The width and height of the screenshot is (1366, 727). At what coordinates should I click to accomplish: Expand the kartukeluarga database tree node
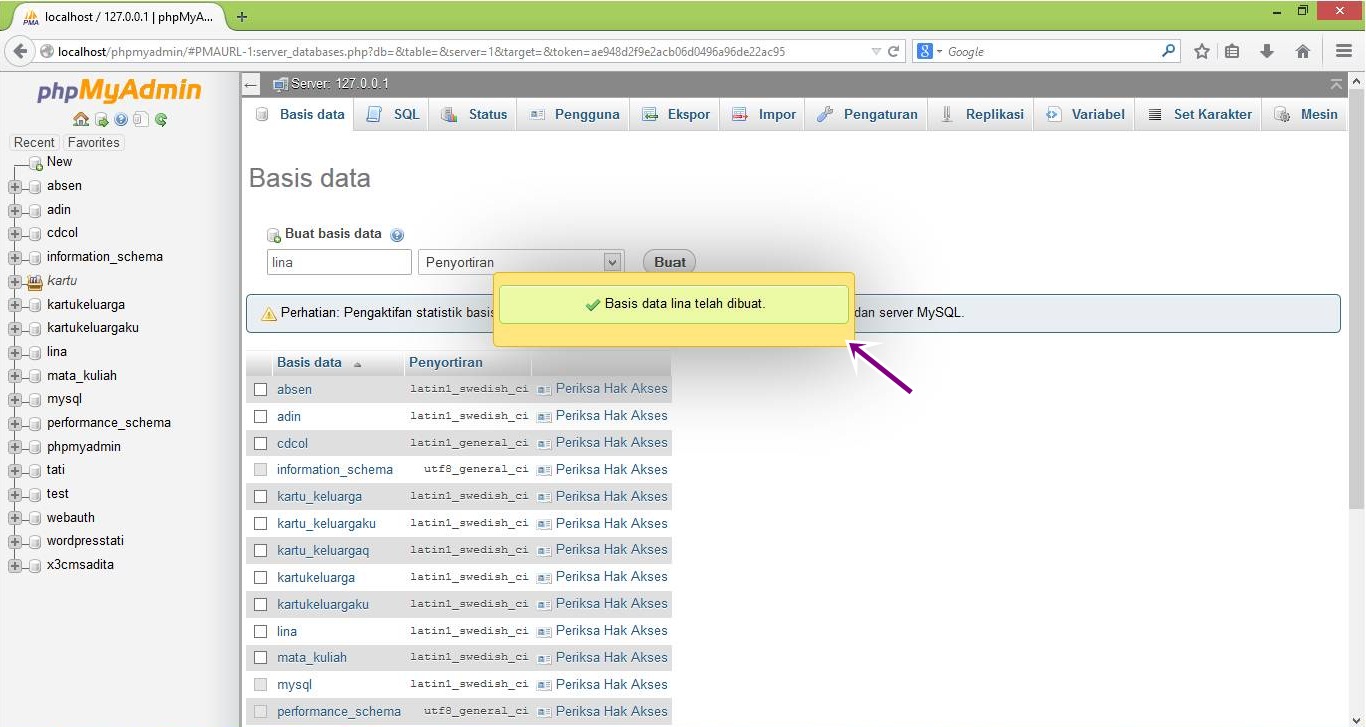pyautogui.click(x=15, y=305)
